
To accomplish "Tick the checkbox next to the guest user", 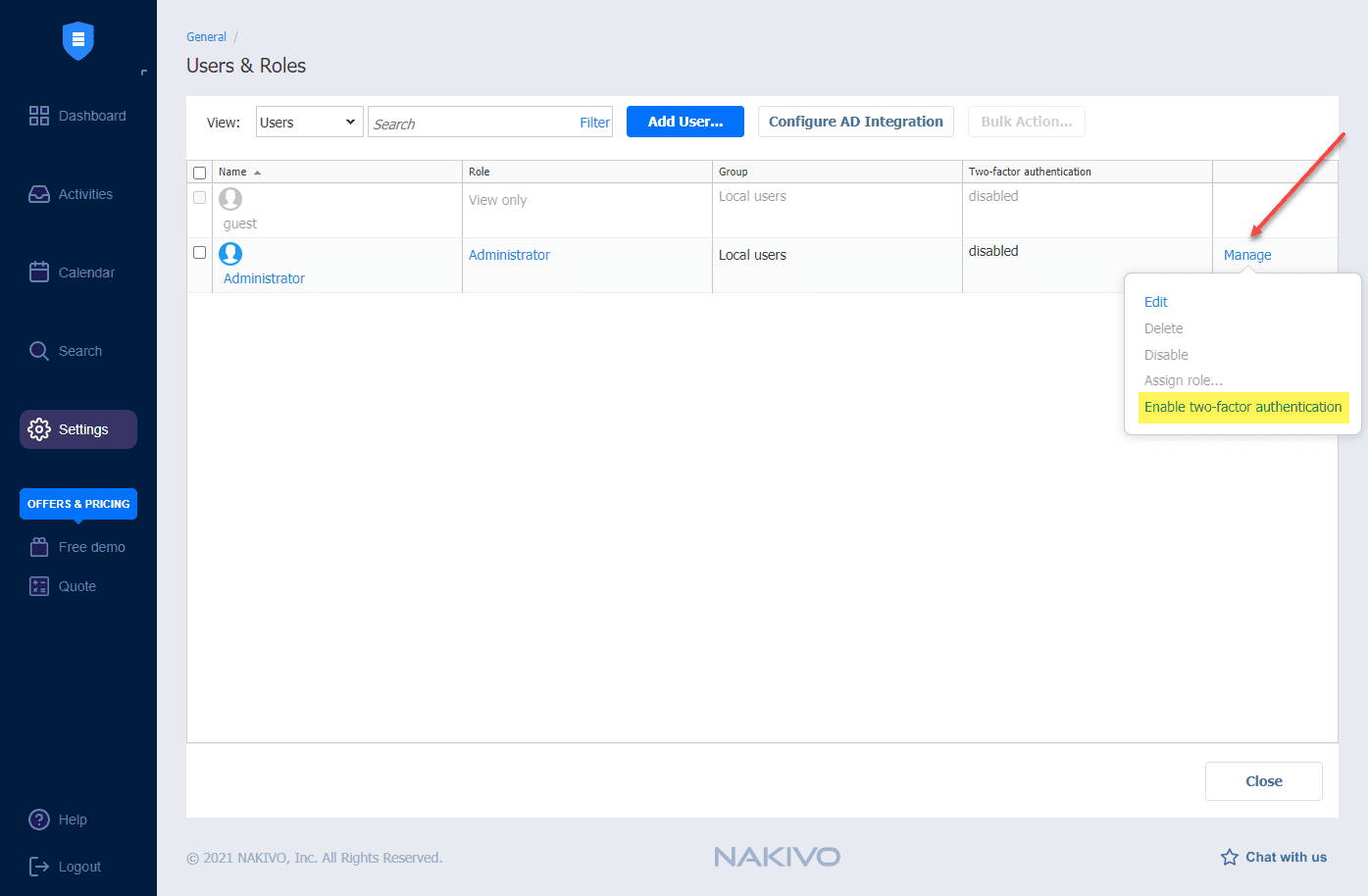I will (200, 196).
